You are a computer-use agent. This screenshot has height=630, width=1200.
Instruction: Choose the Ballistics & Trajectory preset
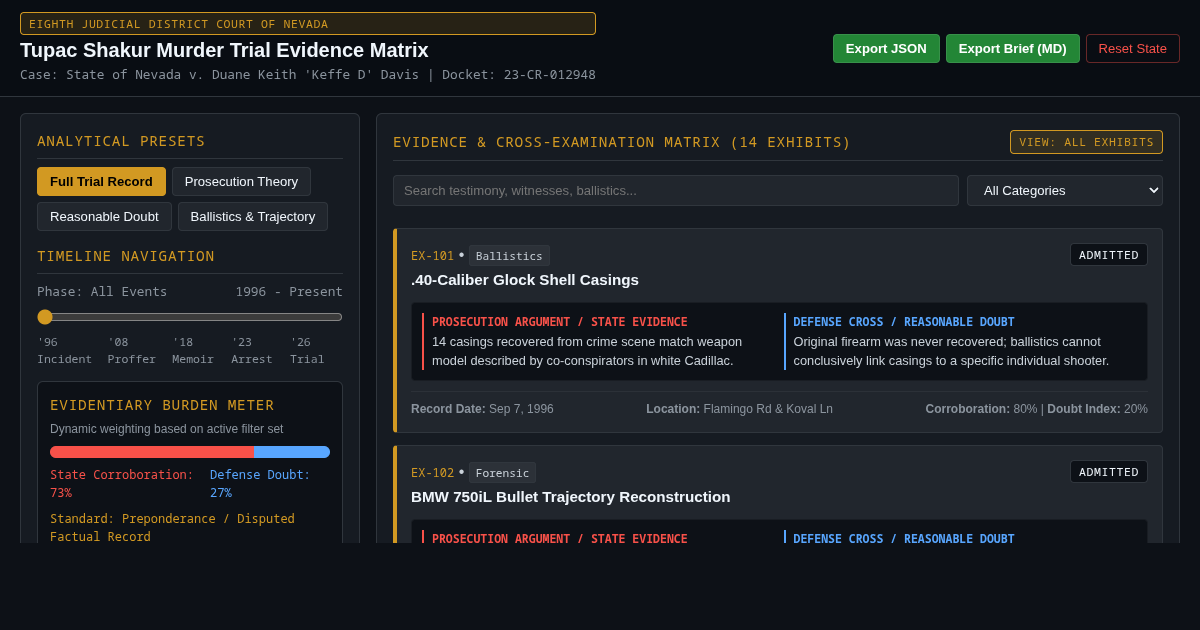253,216
